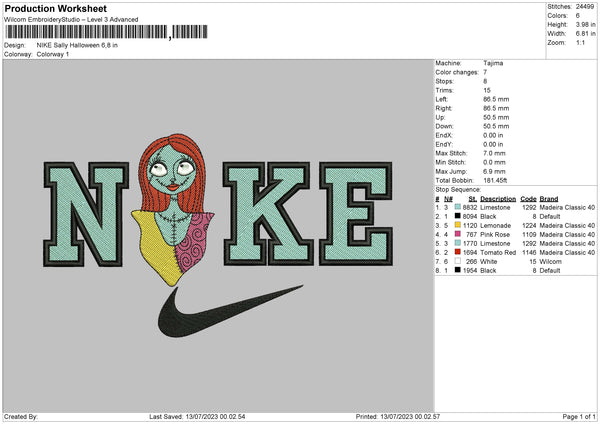Click the 'White' description text
The height and width of the screenshot is (424, 600).
(489, 261)
